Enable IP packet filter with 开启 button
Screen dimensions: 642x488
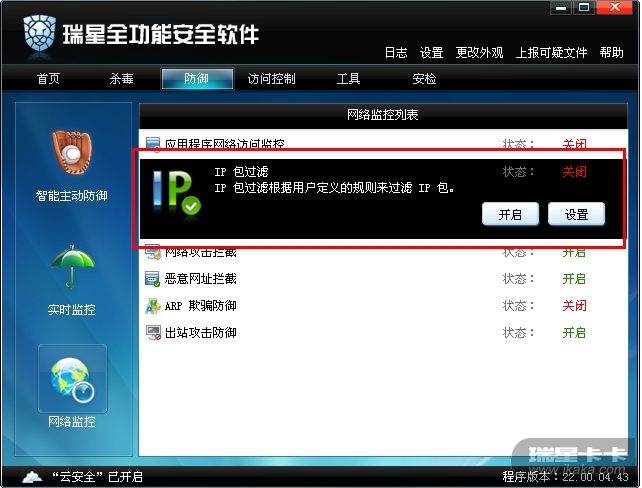510,214
